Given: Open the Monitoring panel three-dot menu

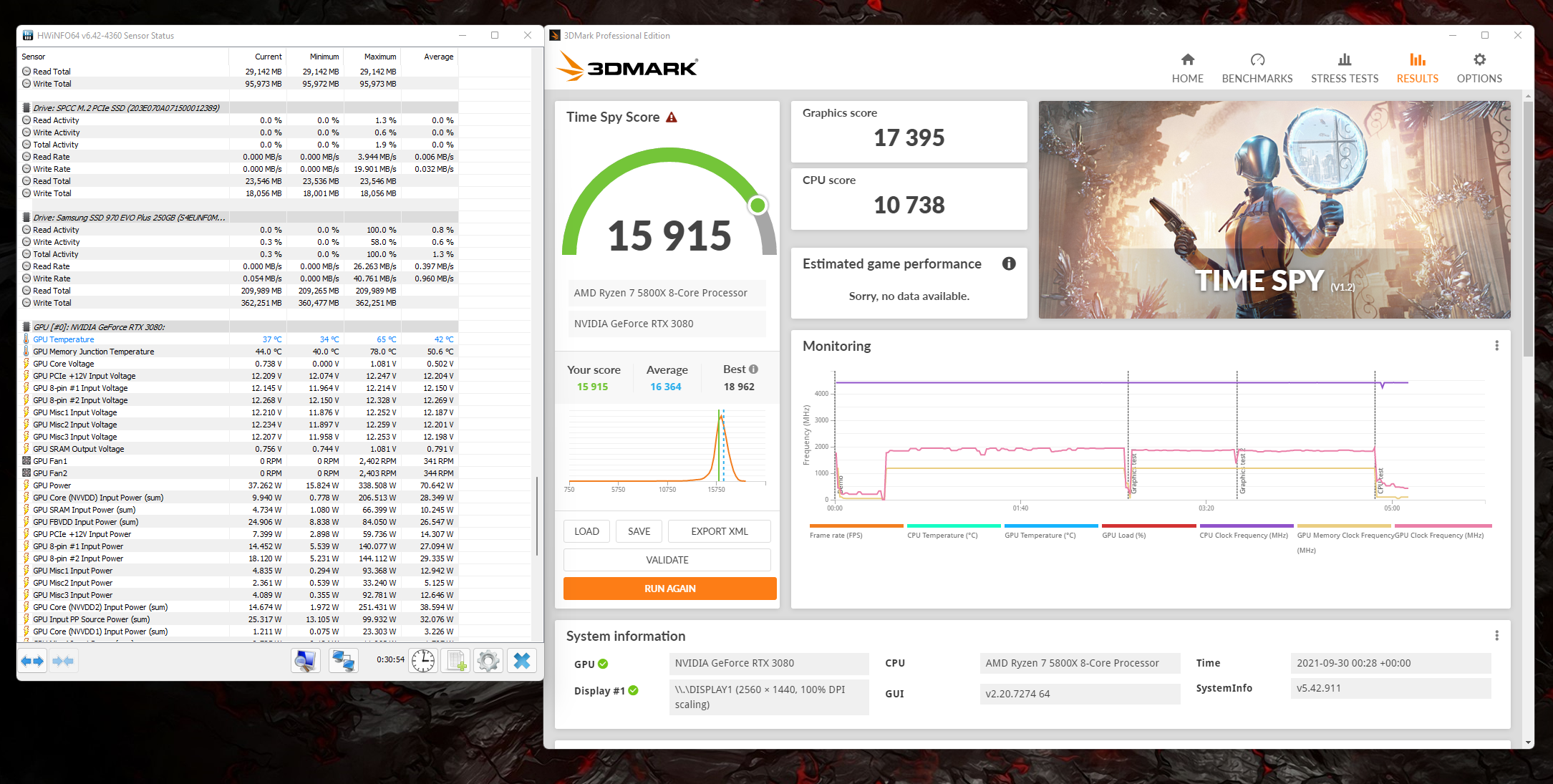Looking at the screenshot, I should point(1496,346).
